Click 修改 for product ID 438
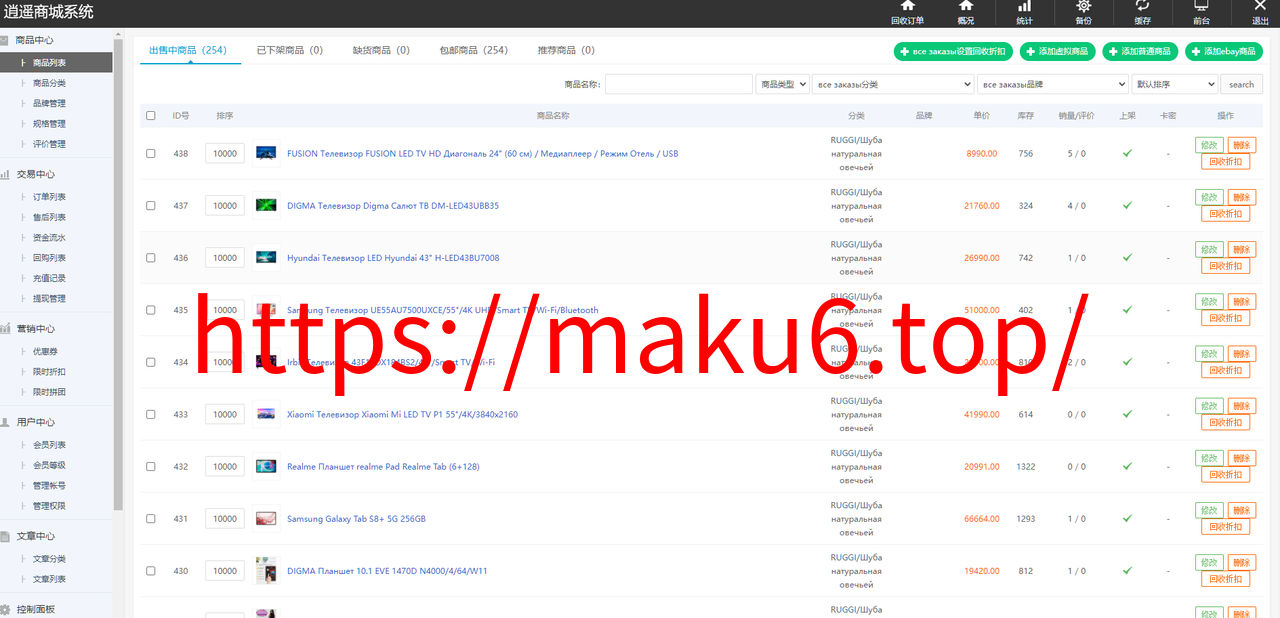1280x618 pixels. [1209, 145]
